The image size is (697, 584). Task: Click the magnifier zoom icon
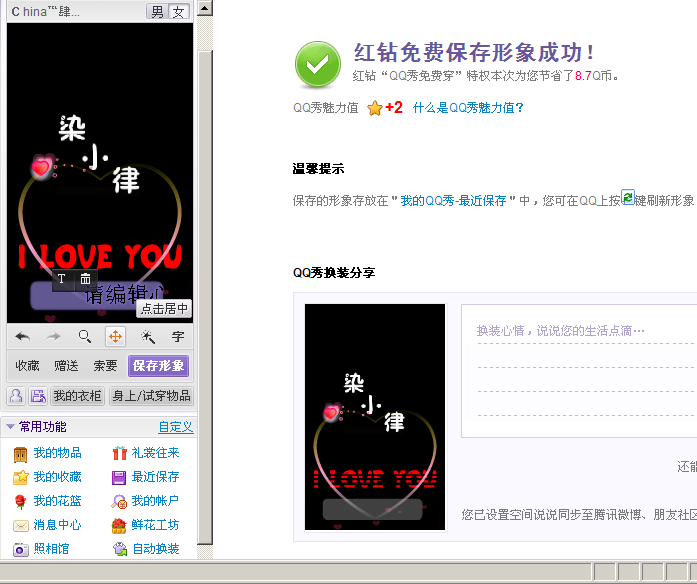point(84,336)
